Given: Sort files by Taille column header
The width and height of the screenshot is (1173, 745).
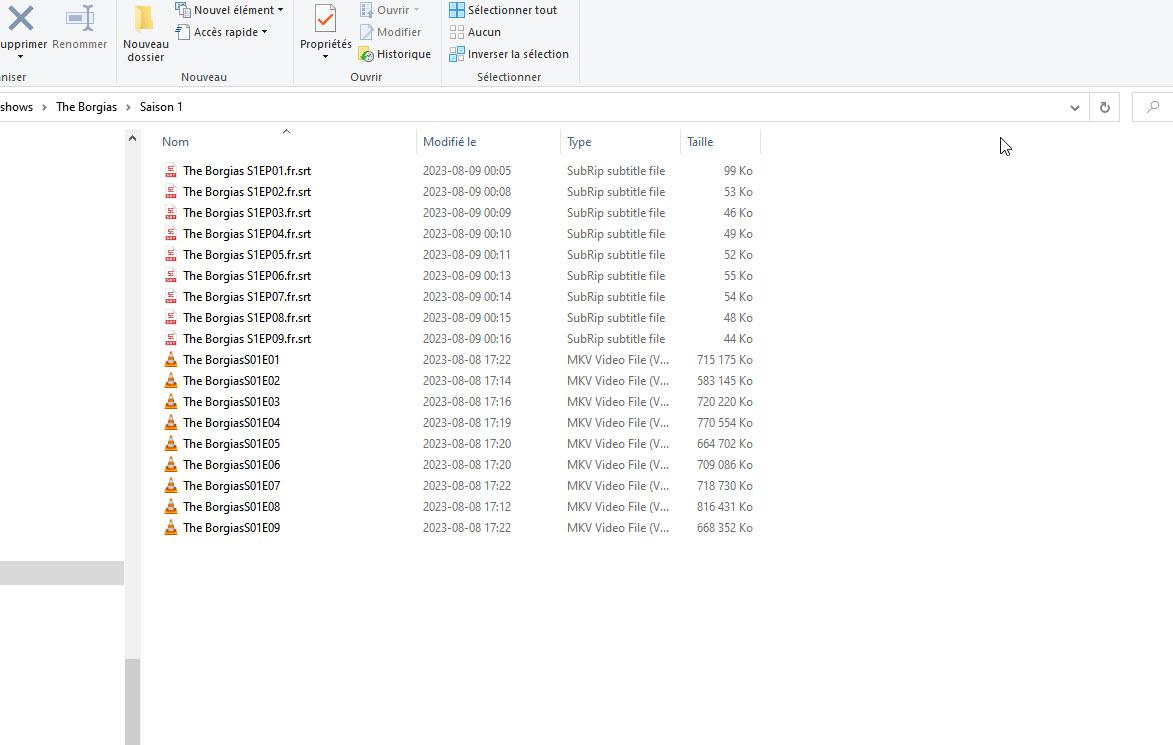Looking at the screenshot, I should [x=700, y=142].
